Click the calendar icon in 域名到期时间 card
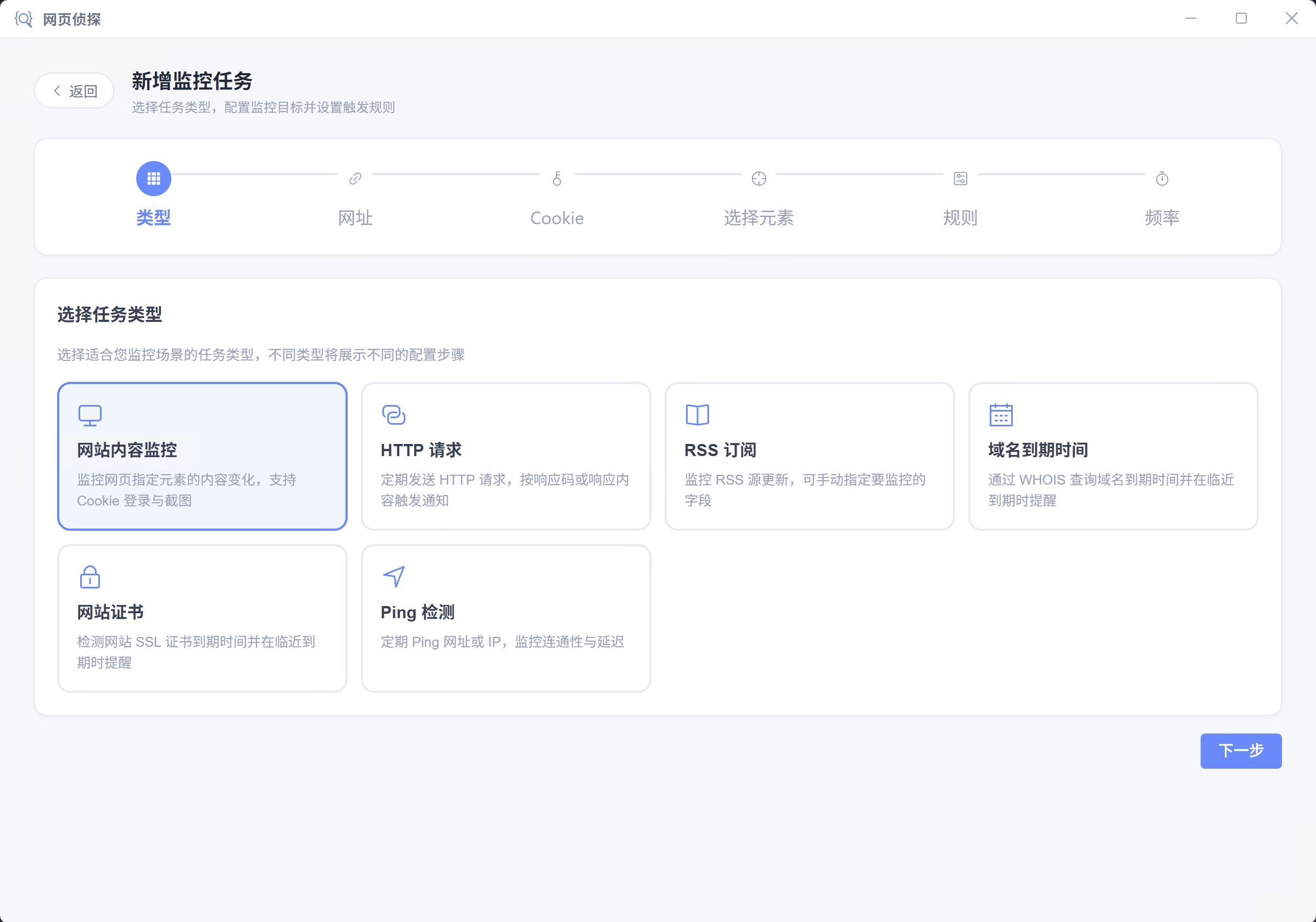The width and height of the screenshot is (1316, 922). tap(1001, 414)
